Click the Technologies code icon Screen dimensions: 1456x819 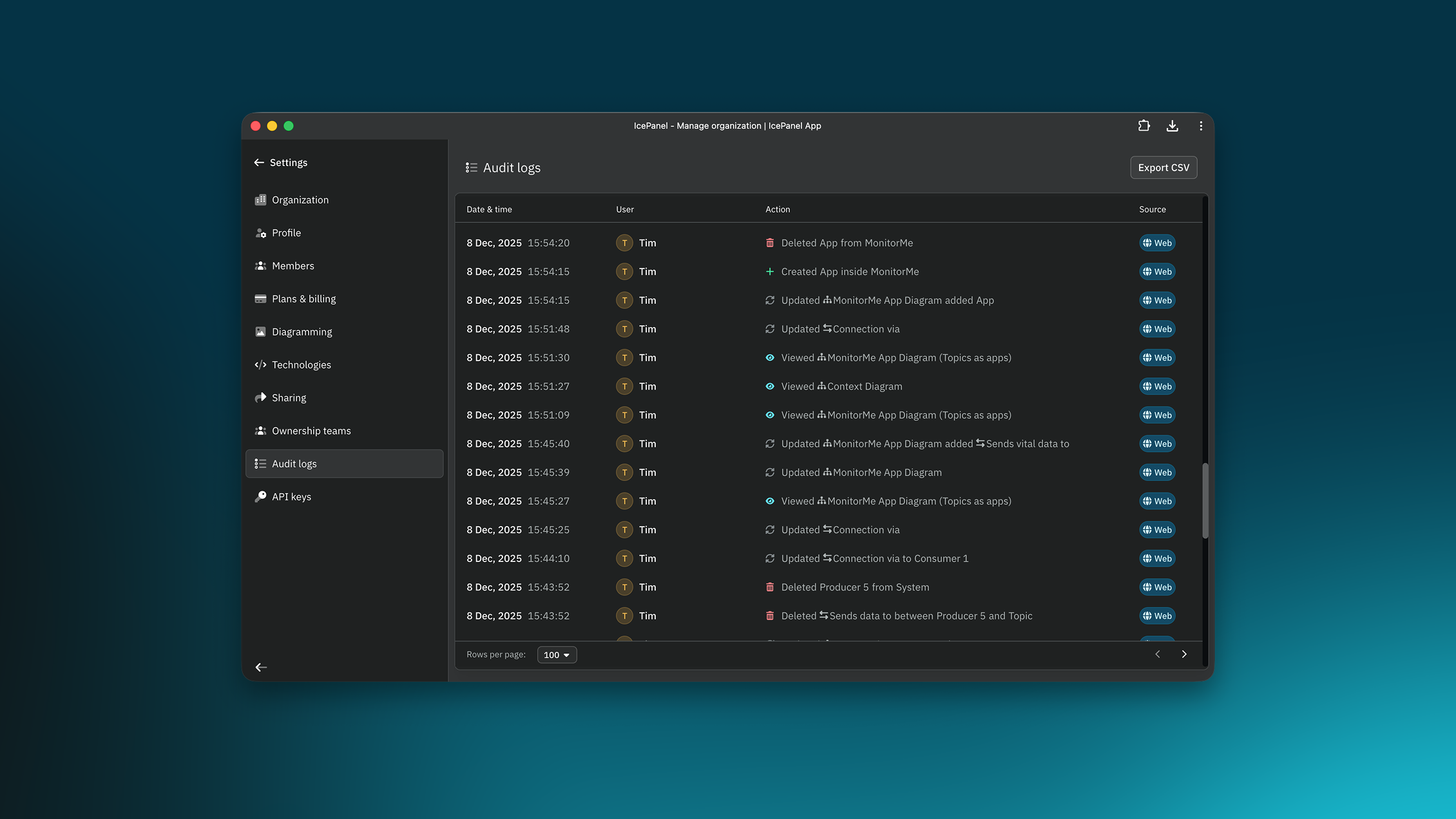coord(260,364)
